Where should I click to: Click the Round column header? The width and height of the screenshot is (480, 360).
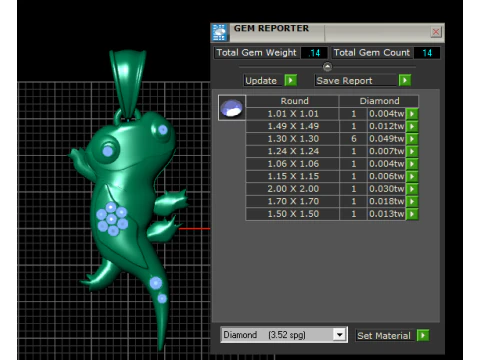[294, 101]
